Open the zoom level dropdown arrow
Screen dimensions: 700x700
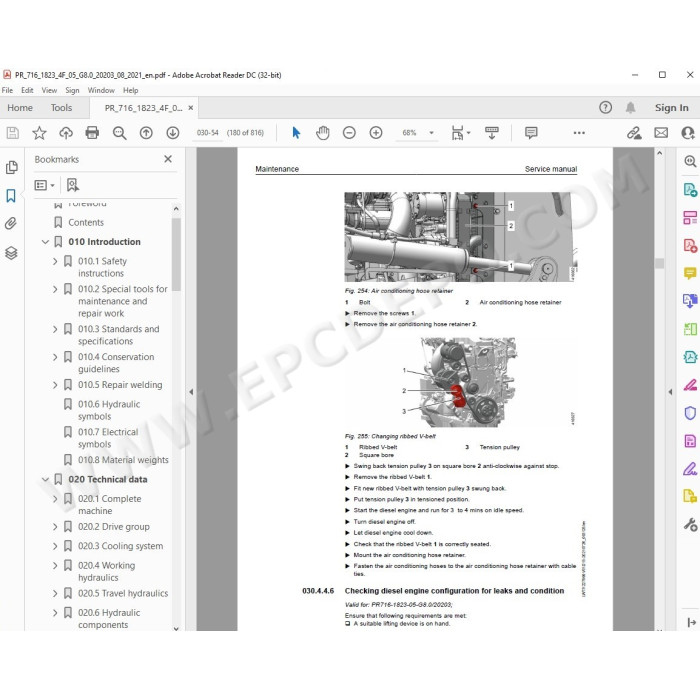431,133
